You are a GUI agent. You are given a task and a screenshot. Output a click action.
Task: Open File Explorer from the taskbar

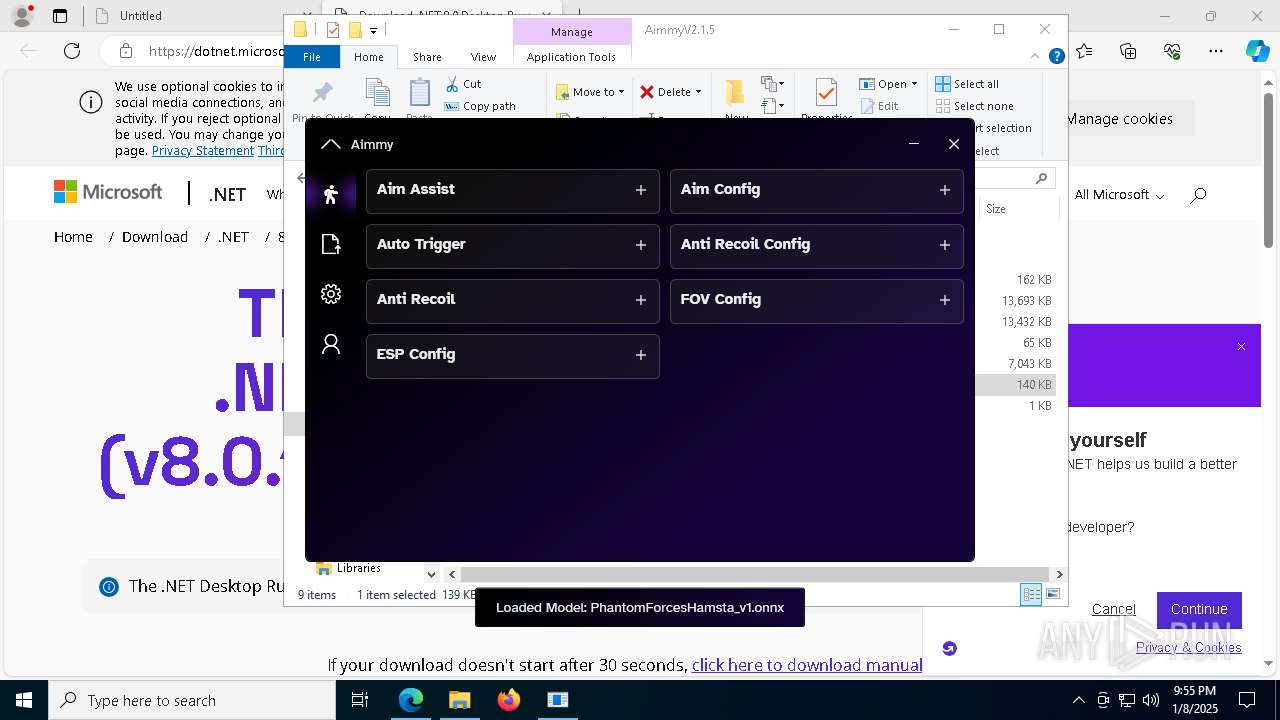(460, 700)
